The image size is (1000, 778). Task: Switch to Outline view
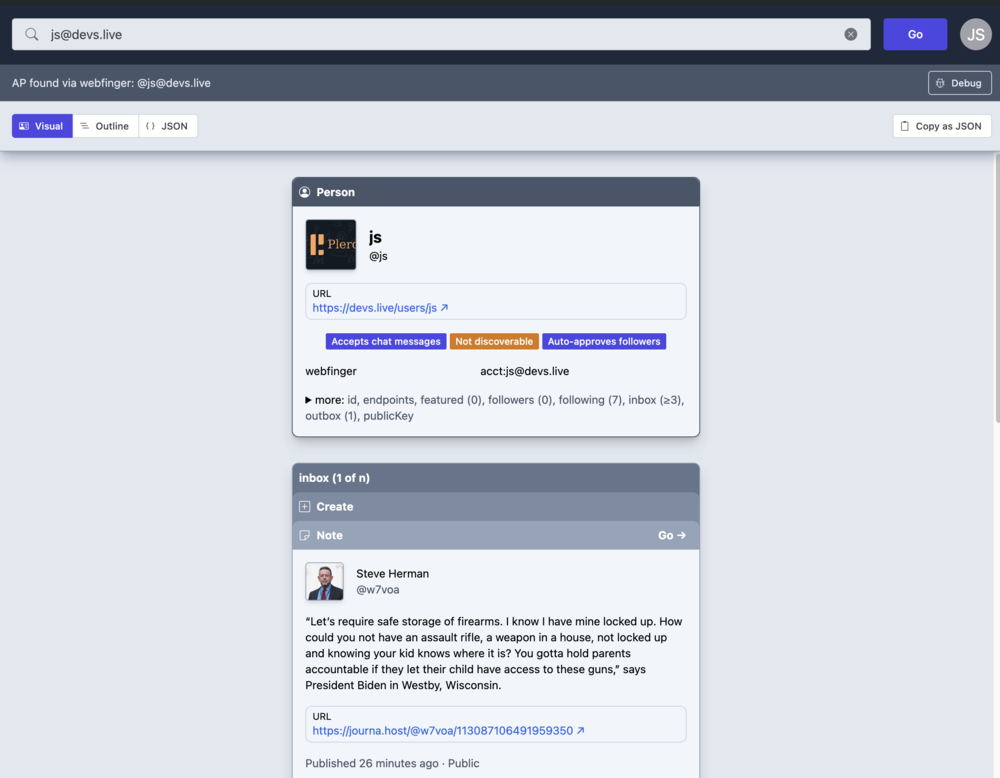105,126
